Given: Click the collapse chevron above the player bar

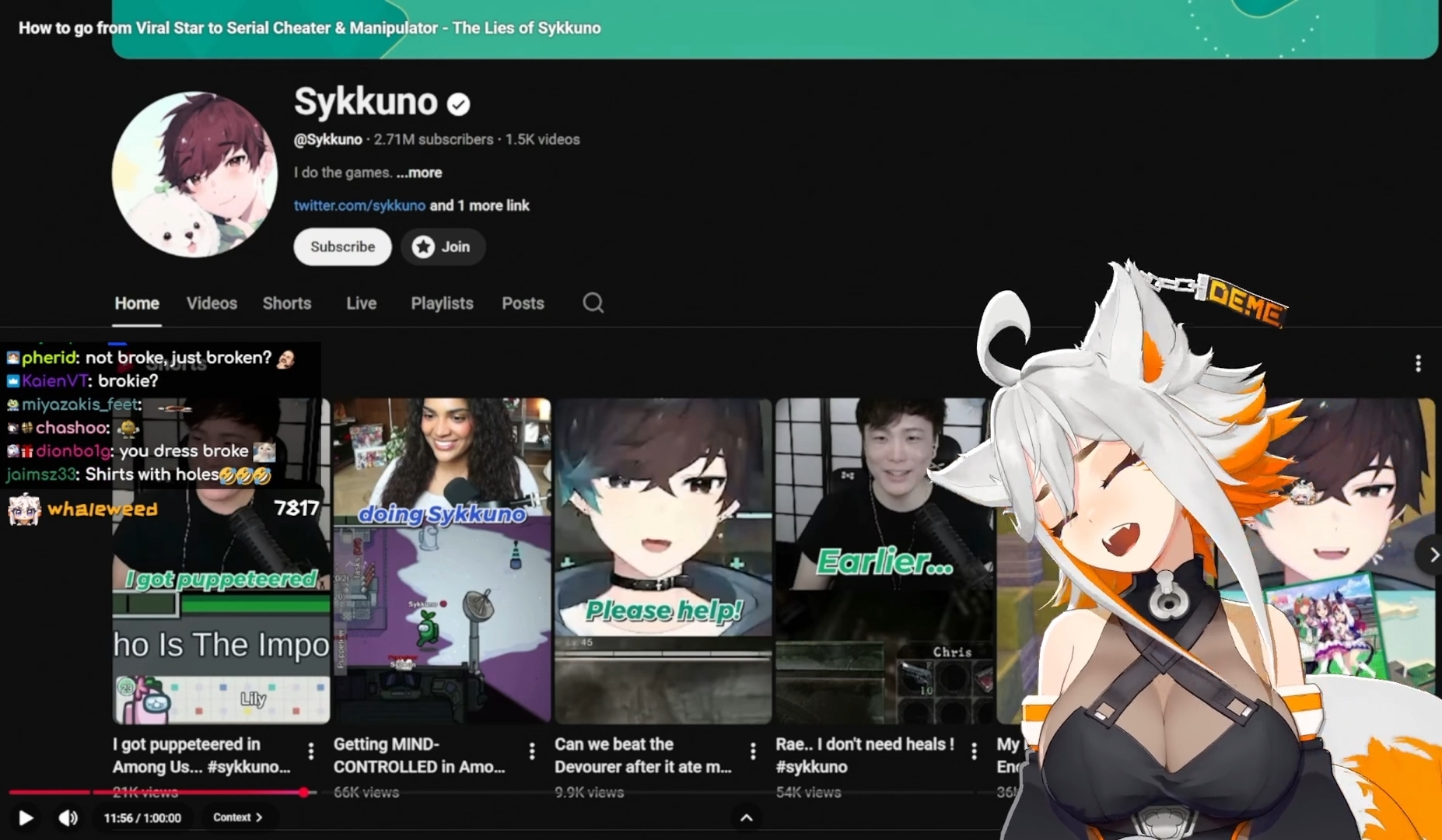Looking at the screenshot, I should [x=746, y=817].
